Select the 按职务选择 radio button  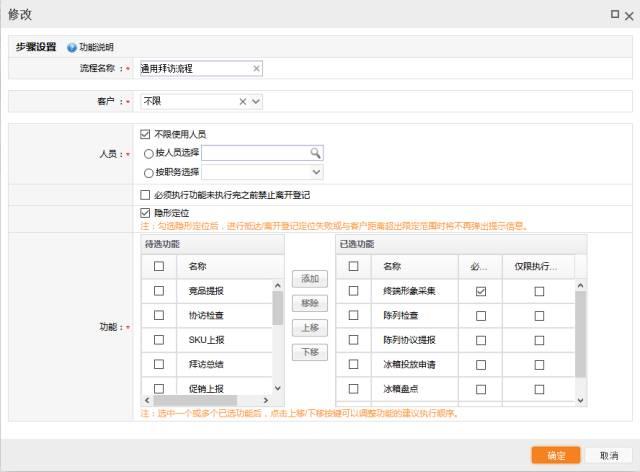pos(149,172)
